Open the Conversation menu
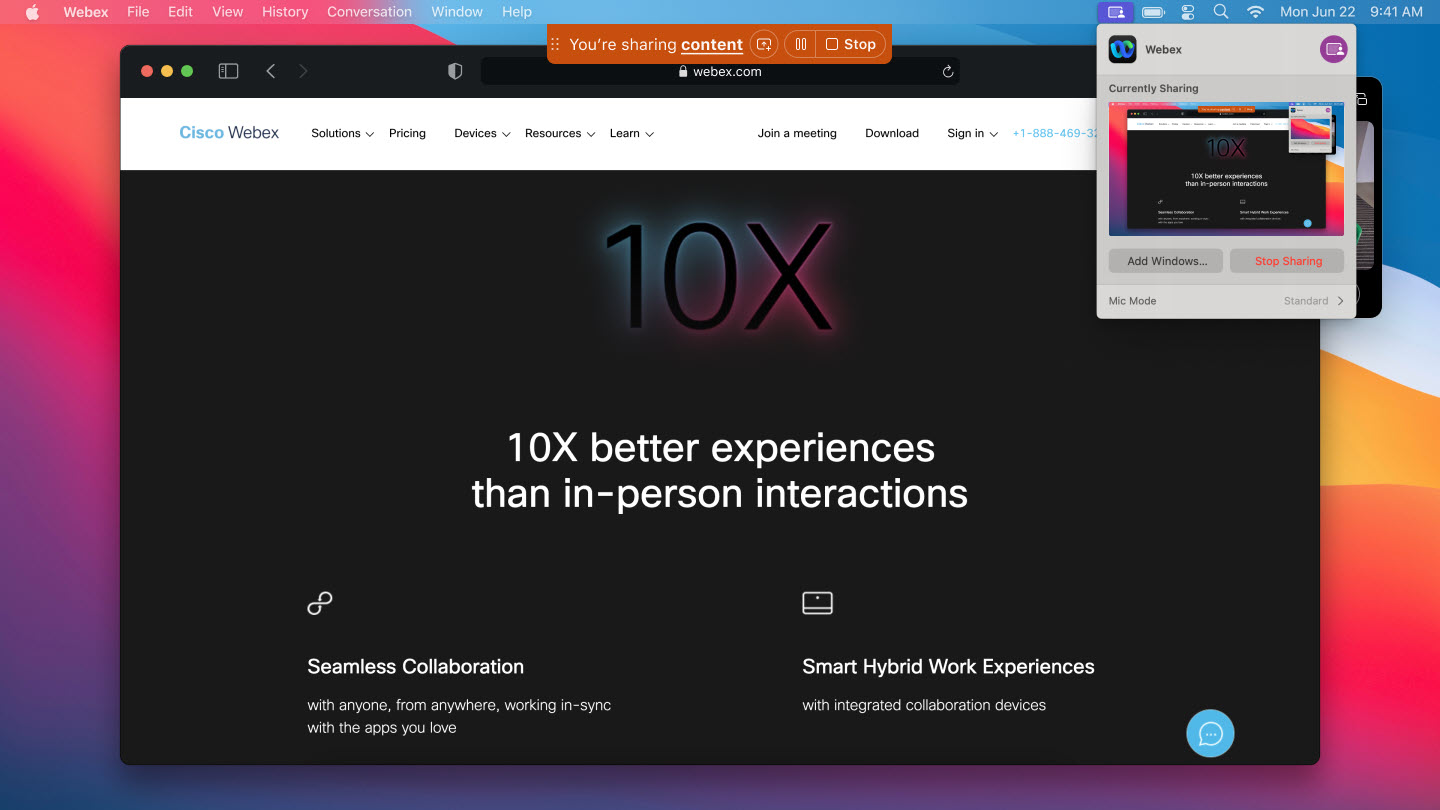1440x810 pixels. 369,12
